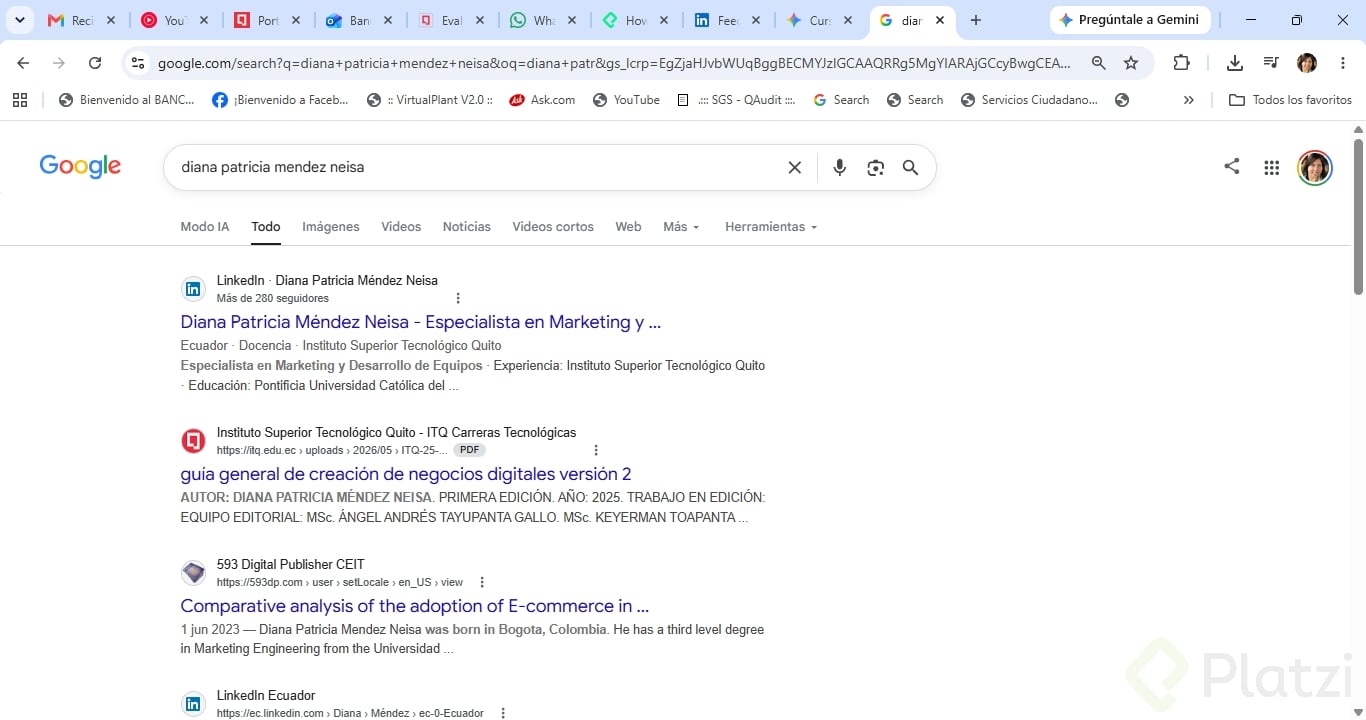
Task: Click the PDF badge on ITQ result
Action: [469, 450]
